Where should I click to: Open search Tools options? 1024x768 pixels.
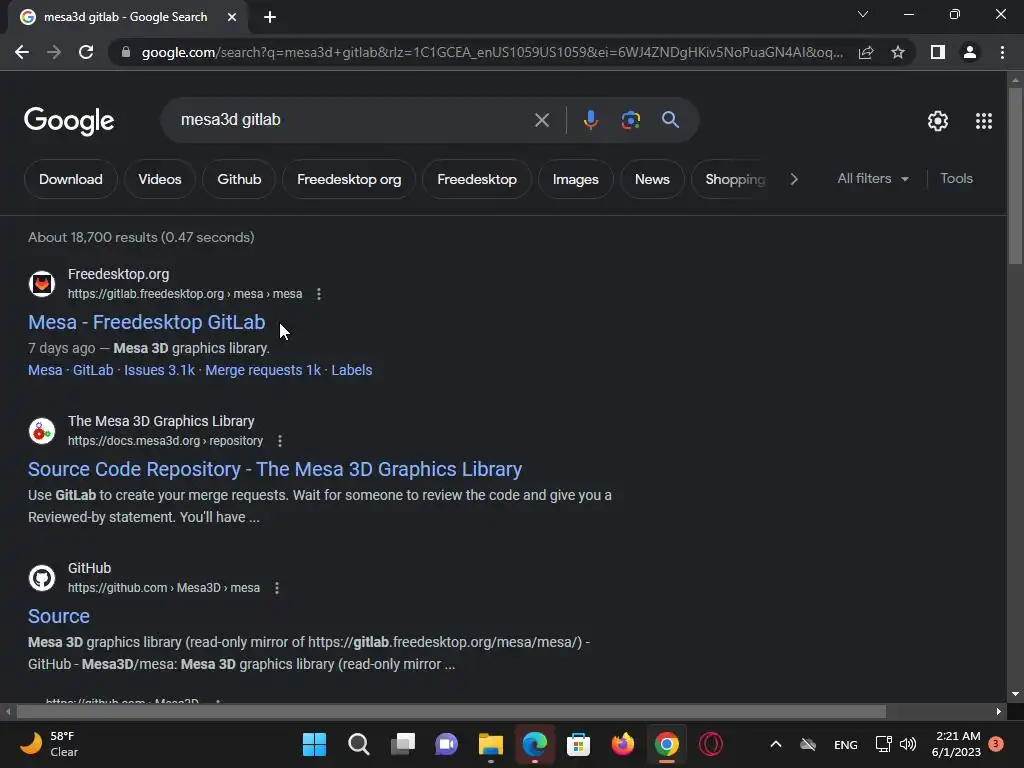pos(956,178)
